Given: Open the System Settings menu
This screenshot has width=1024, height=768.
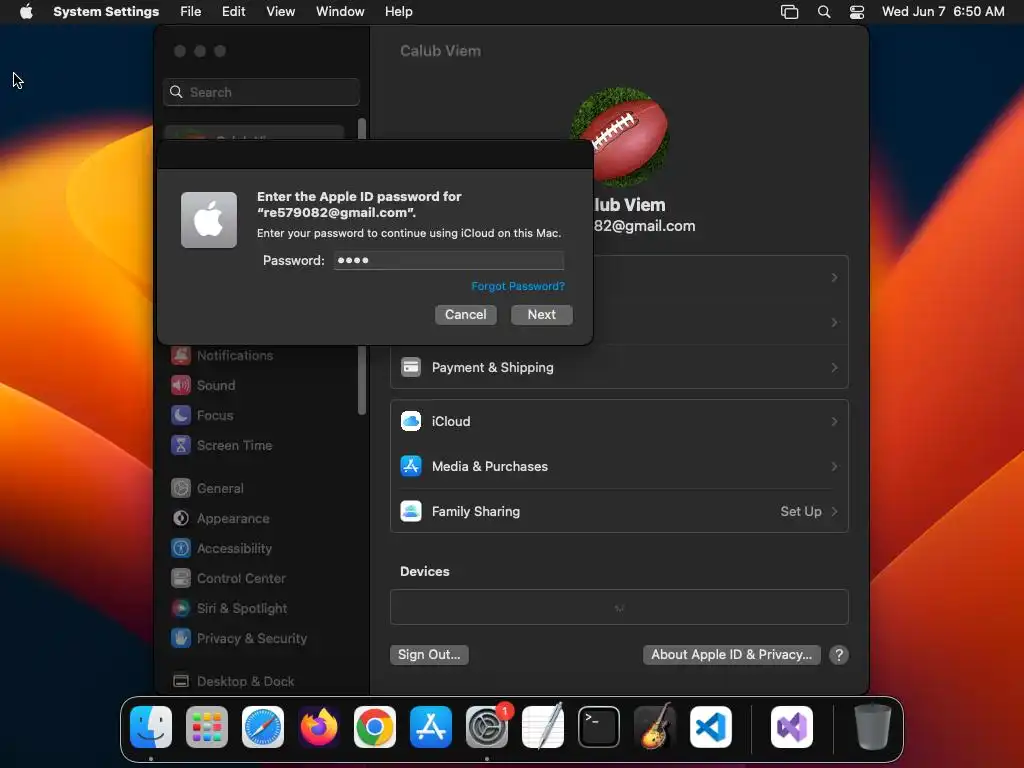Looking at the screenshot, I should pos(106,12).
